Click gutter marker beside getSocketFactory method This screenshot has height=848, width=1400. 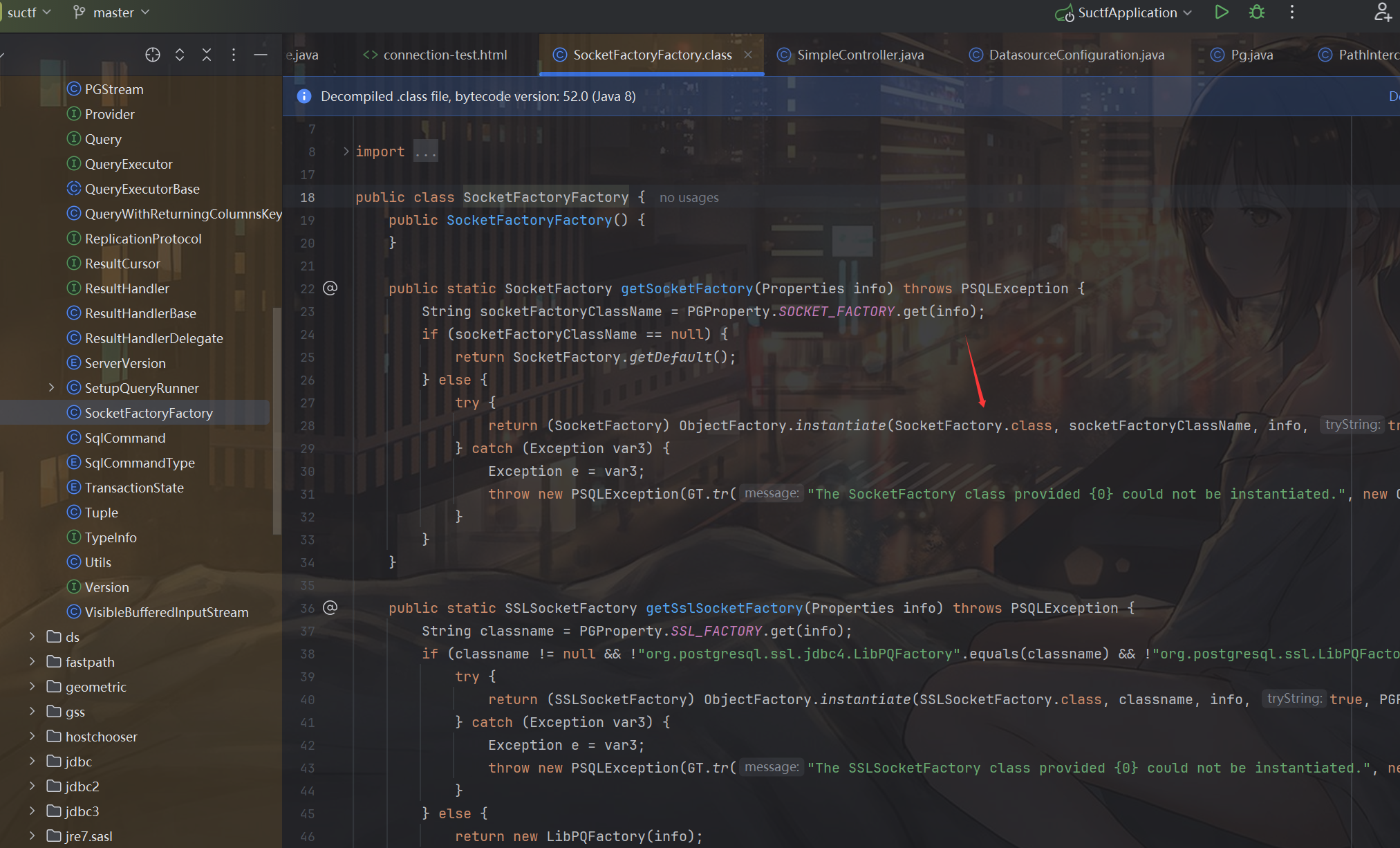(x=330, y=288)
